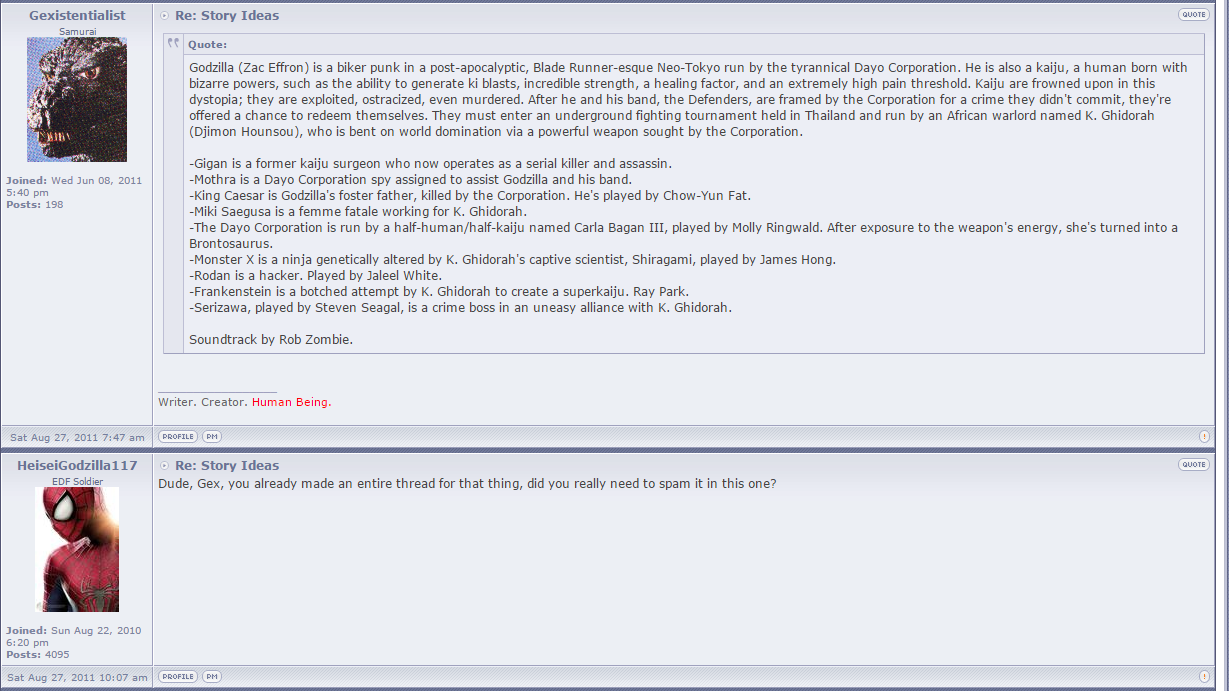
Task: Report HeiseiGodzilla117's post with the warning icon
Action: coord(1204,677)
